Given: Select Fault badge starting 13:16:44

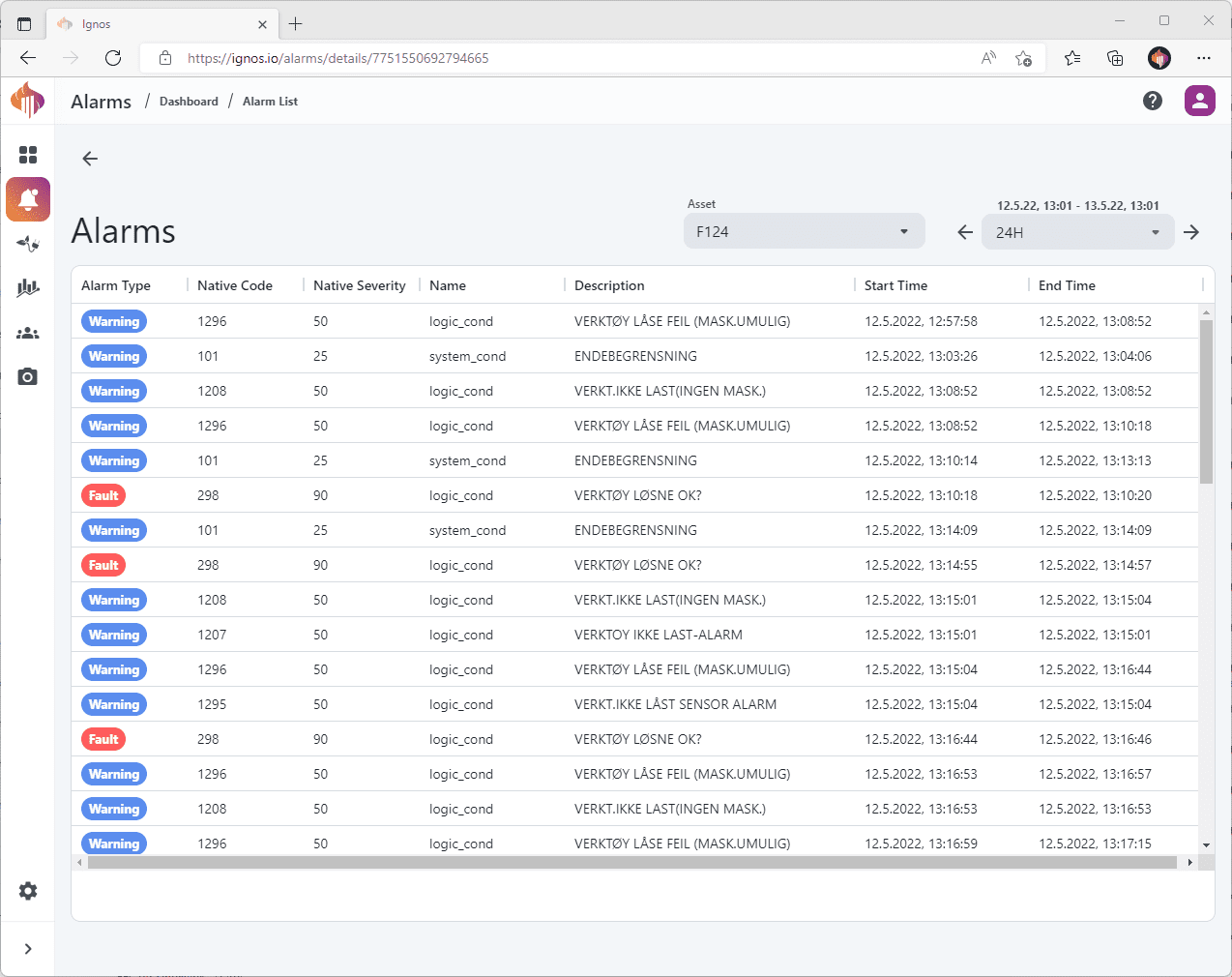Looking at the screenshot, I should pyautogui.click(x=103, y=739).
